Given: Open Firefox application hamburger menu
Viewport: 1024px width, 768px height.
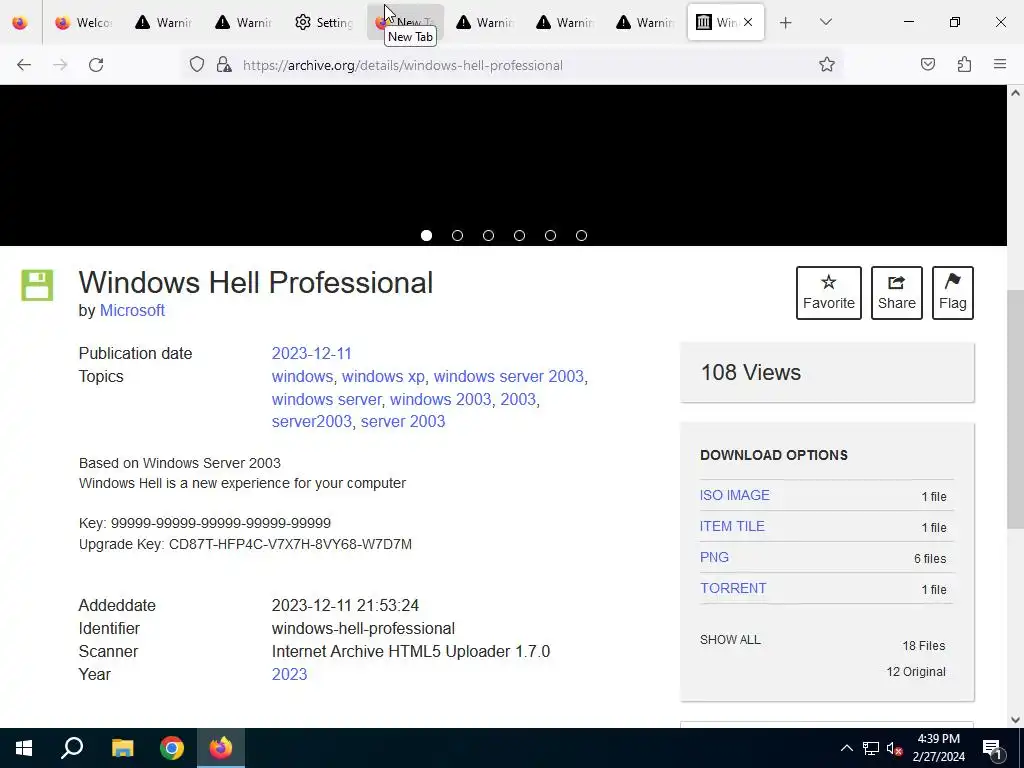Looking at the screenshot, I should (1000, 64).
